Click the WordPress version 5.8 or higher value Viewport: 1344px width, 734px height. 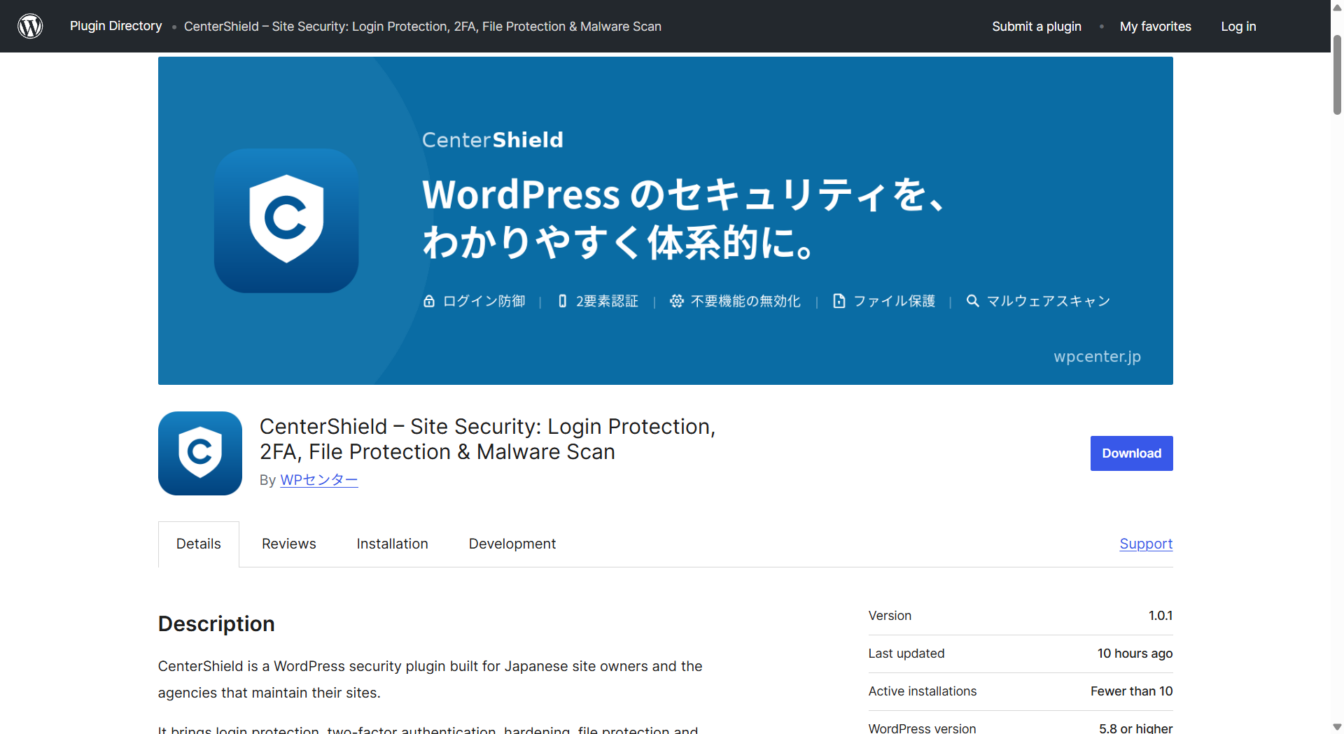click(x=1136, y=729)
